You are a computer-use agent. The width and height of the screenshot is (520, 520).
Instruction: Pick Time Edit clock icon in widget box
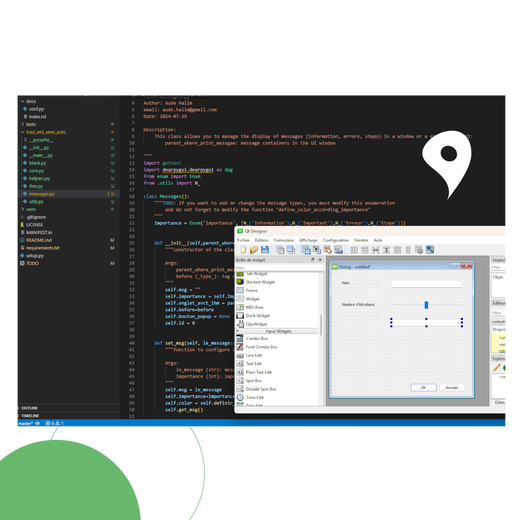click(x=240, y=397)
